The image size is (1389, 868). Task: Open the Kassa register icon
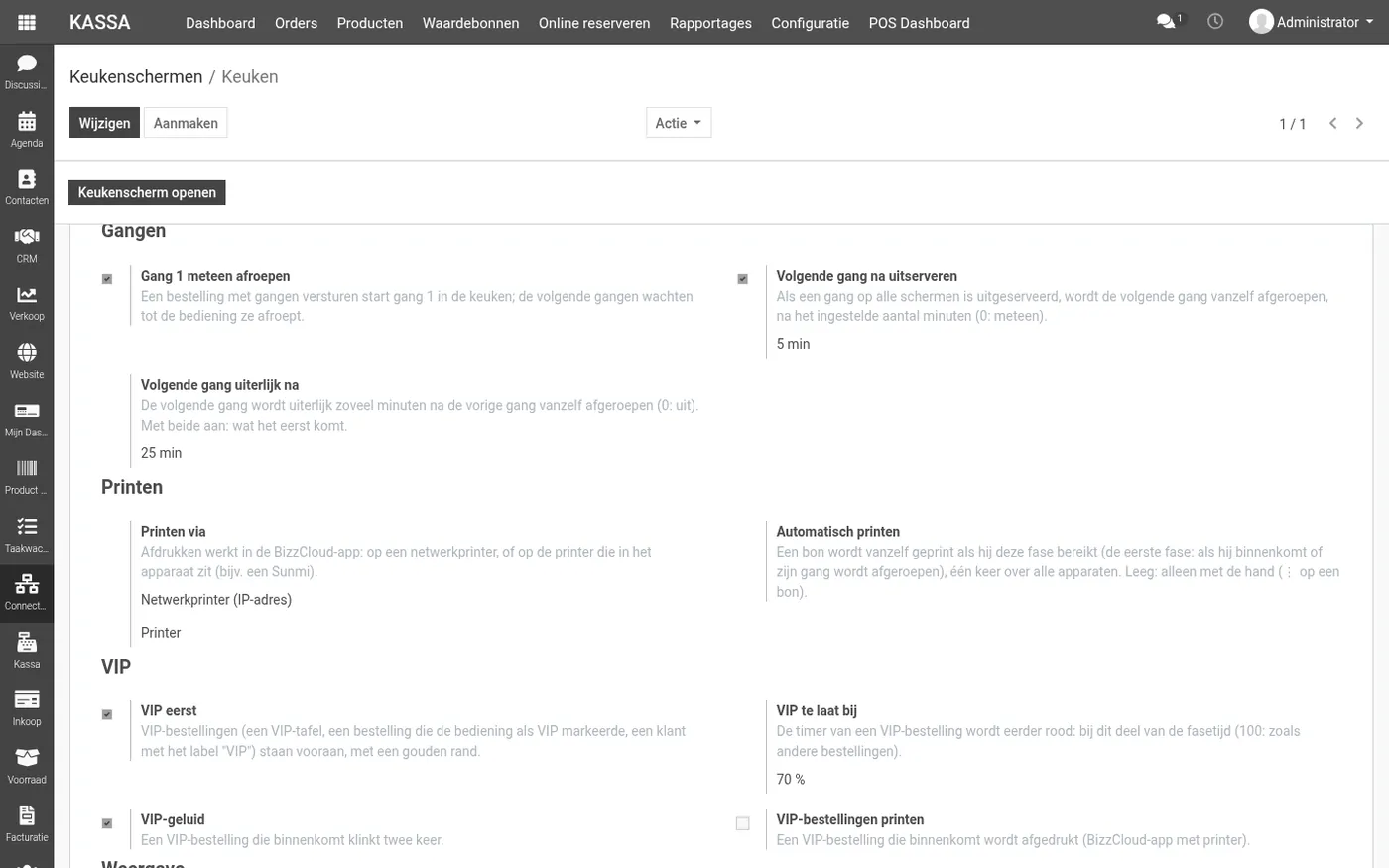[x=27, y=650]
